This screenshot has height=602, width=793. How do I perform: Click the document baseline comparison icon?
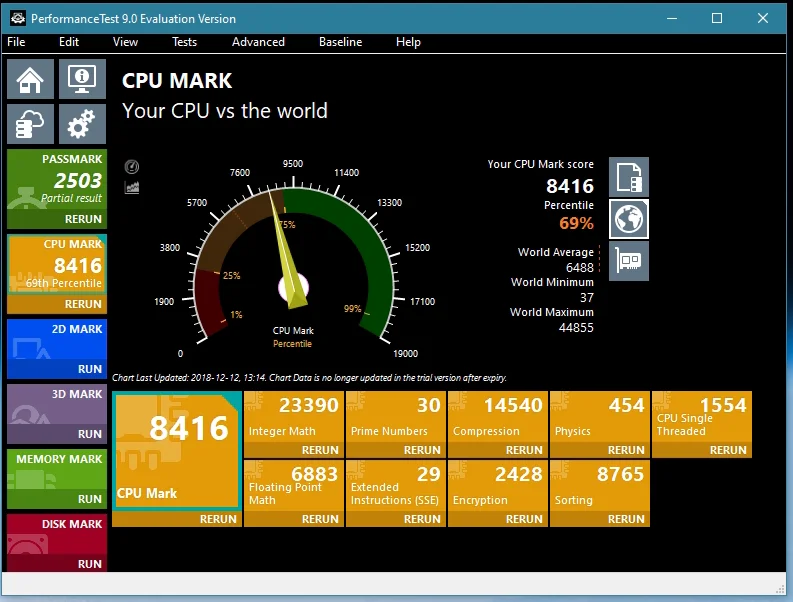[629, 177]
